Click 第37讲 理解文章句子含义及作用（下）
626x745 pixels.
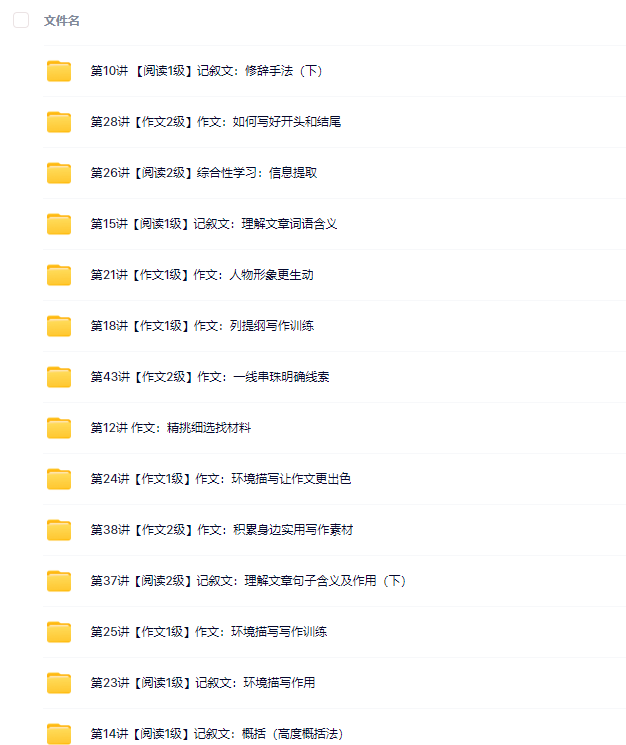pyautogui.click(x=248, y=581)
